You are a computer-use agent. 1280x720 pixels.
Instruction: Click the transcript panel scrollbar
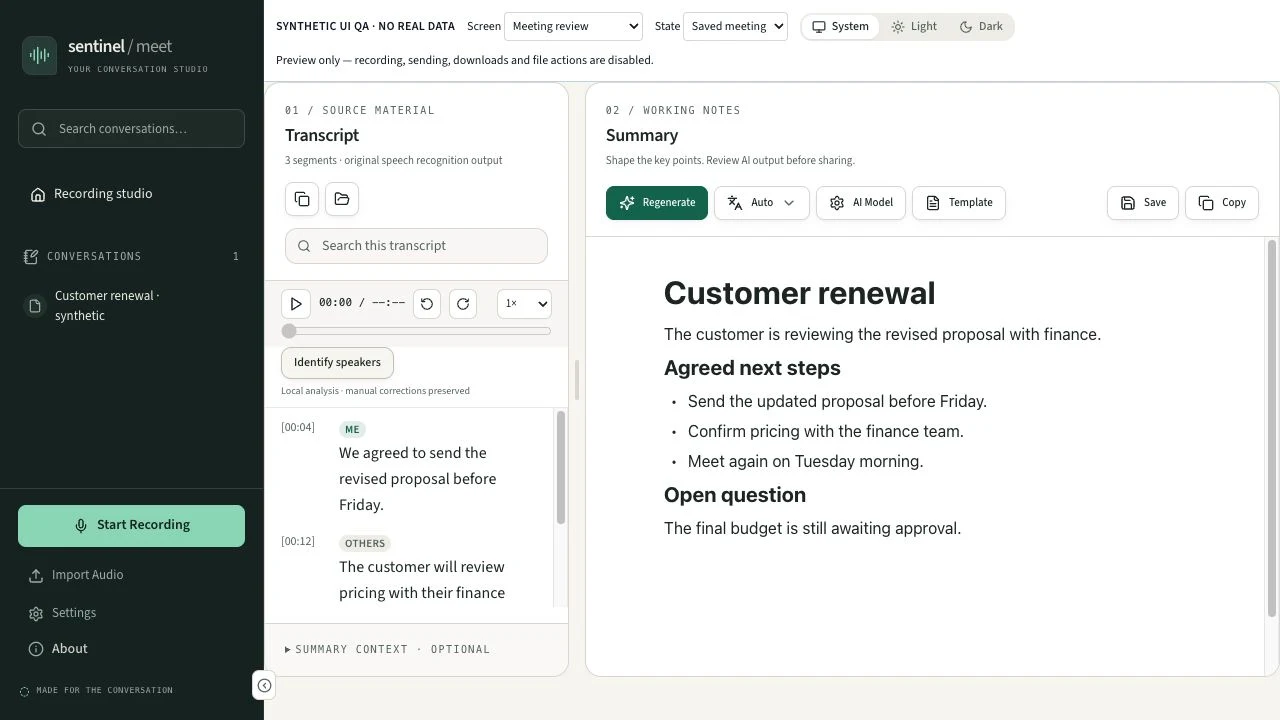pos(560,468)
